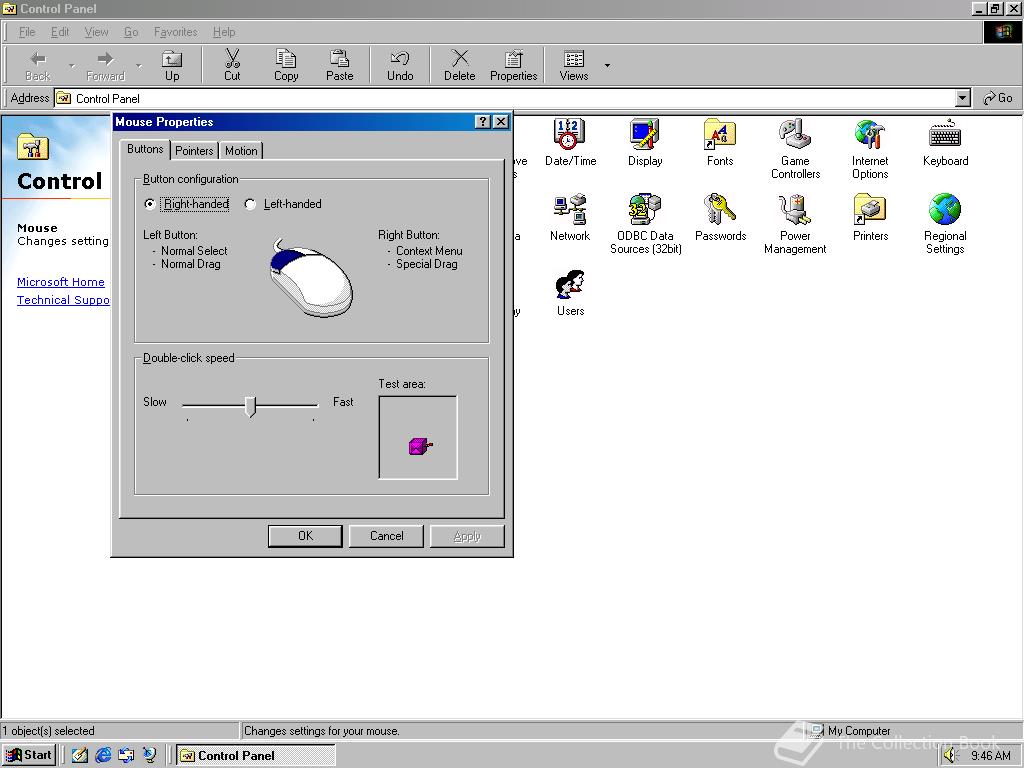Open the Regional Settings icon

[945, 224]
